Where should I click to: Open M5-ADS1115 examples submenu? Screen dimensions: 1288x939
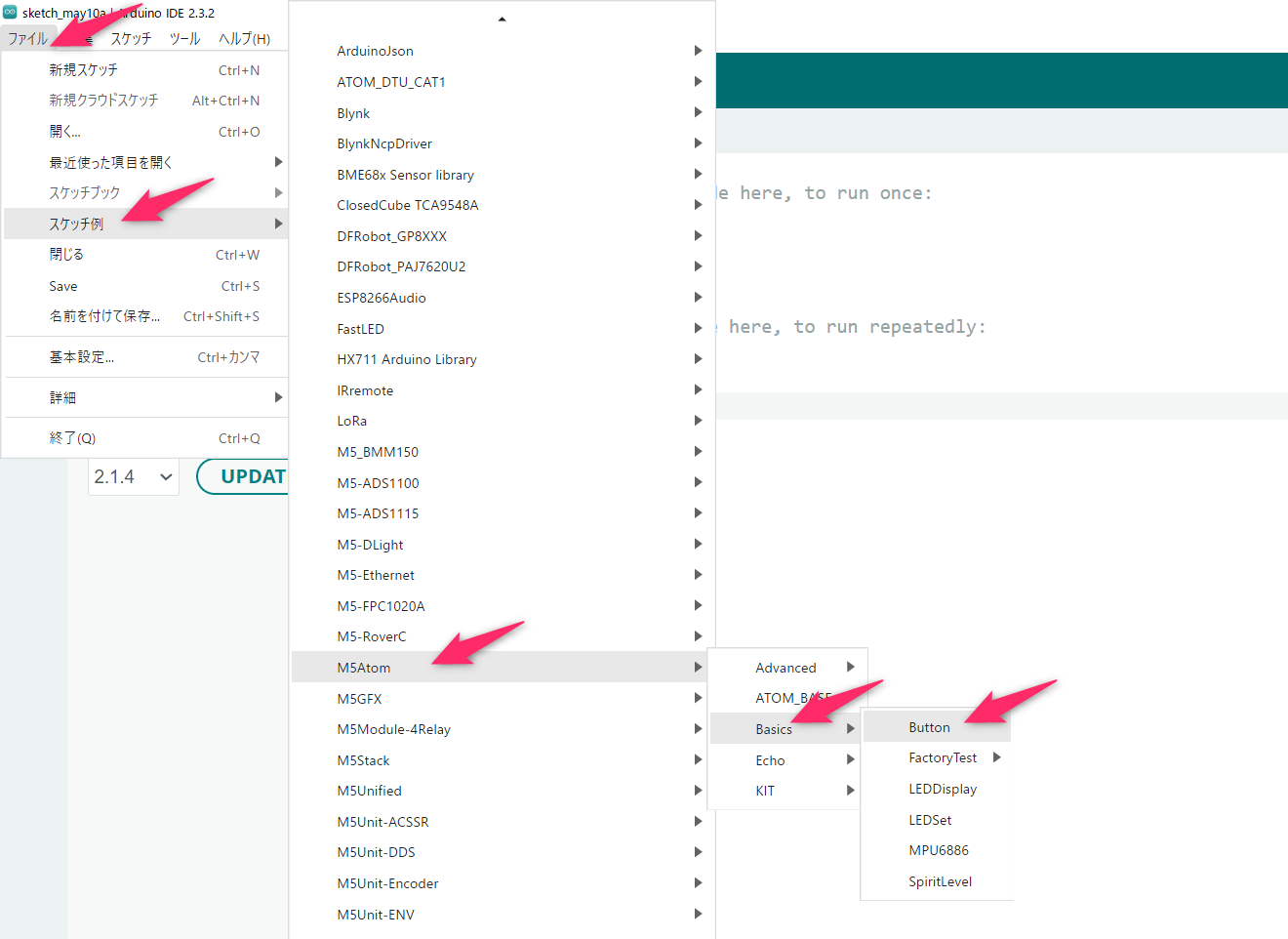click(502, 513)
